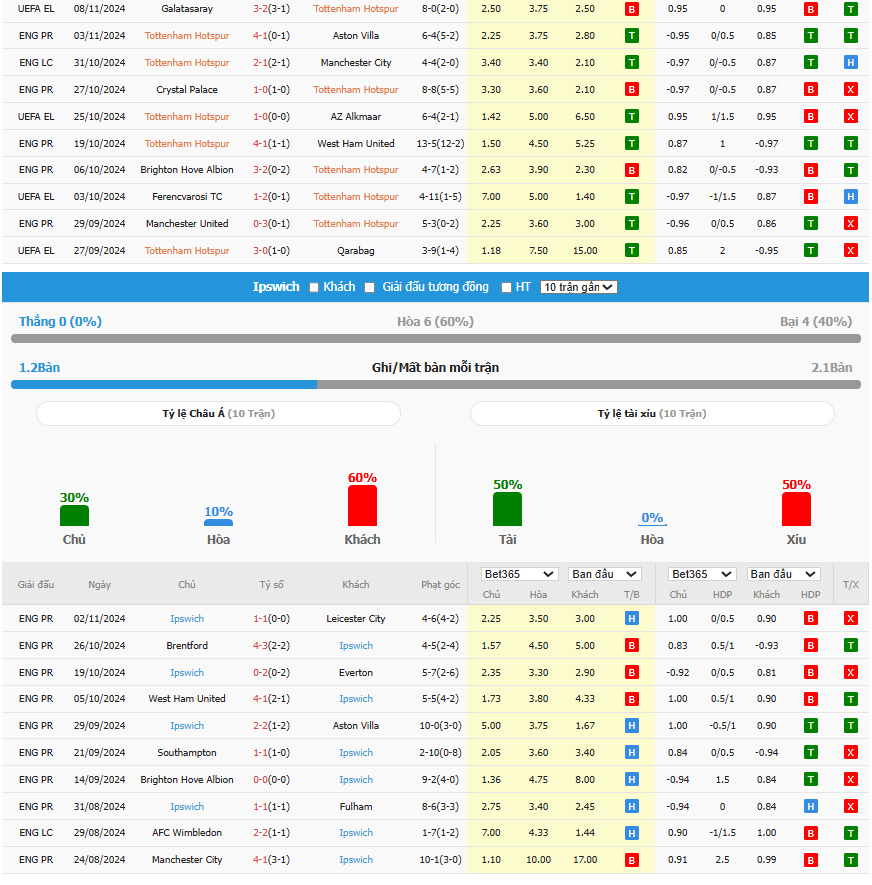Click the red 50% Xỉu chart bar
This screenshot has height=885, width=872.
[796, 509]
